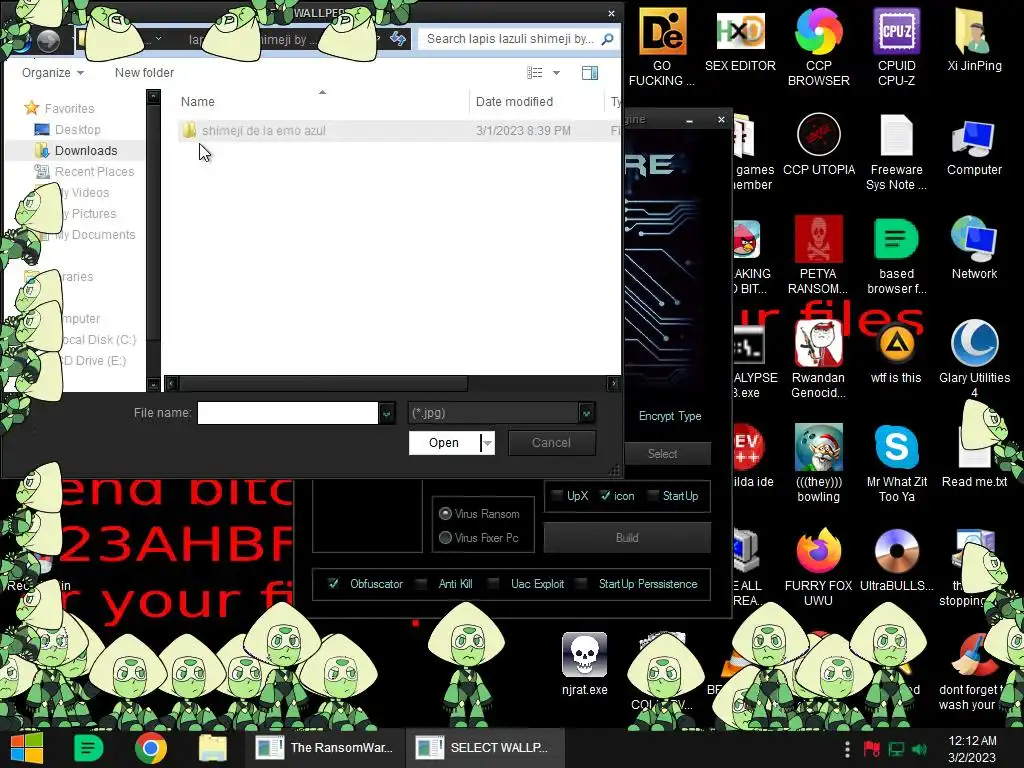Open the (*.jpg) file type dropdown
Image resolution: width=1024 pixels, height=768 pixels.
pos(586,413)
